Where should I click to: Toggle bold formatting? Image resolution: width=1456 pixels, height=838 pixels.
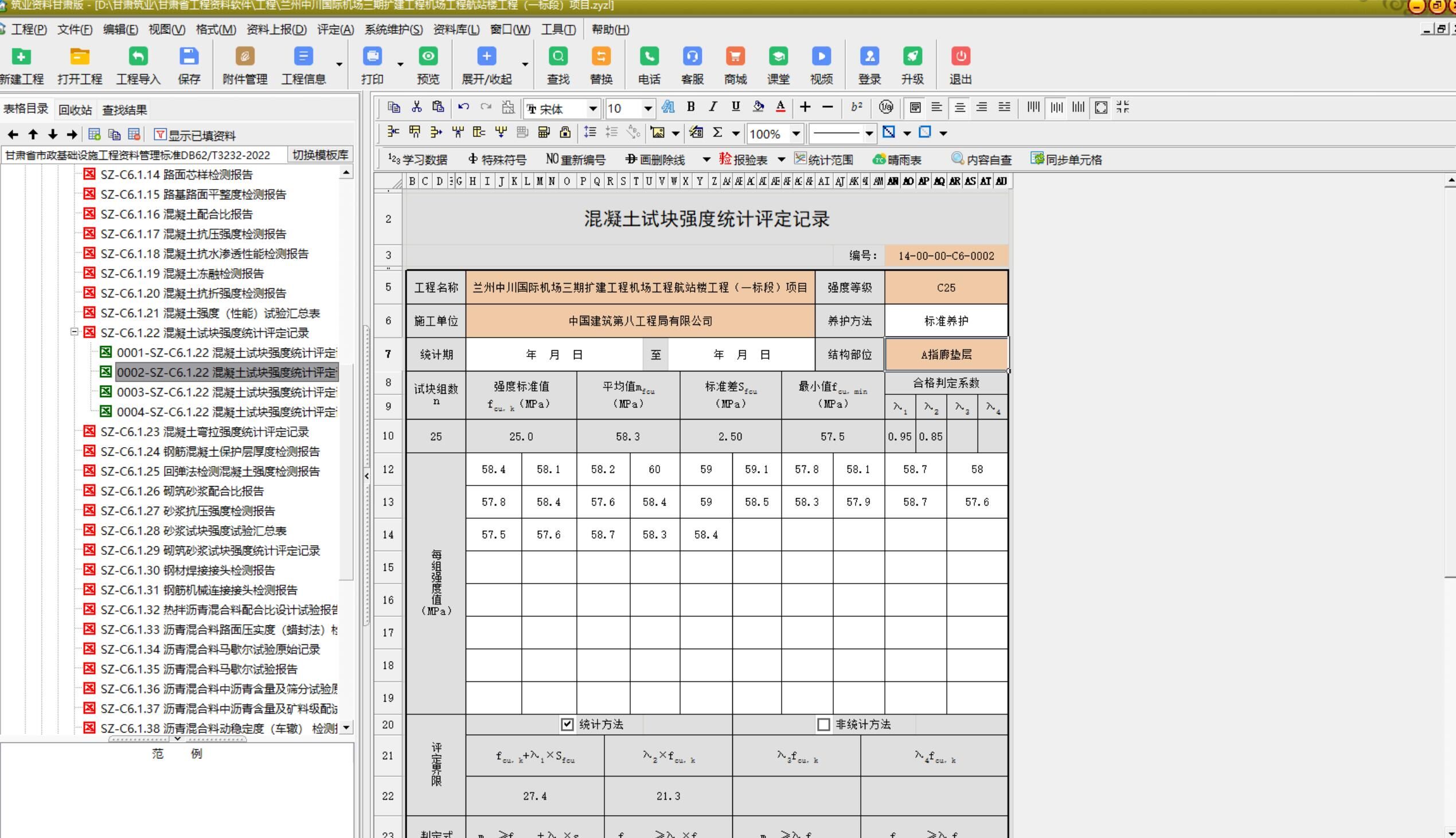click(691, 107)
